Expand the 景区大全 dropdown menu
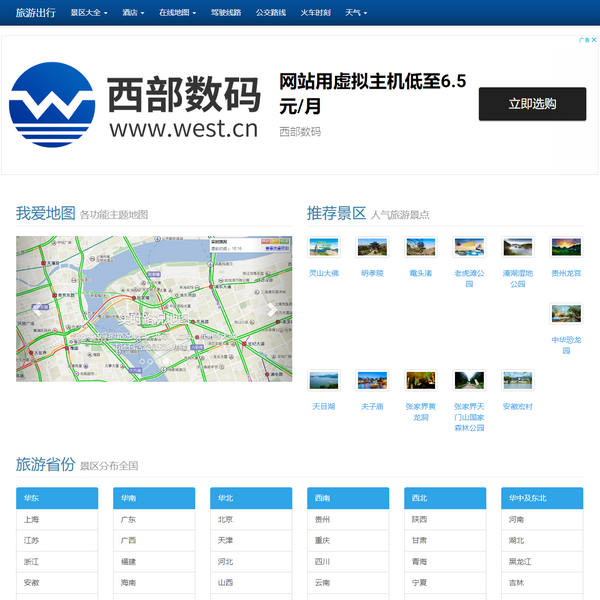Image resolution: width=600 pixels, height=600 pixels. click(90, 13)
